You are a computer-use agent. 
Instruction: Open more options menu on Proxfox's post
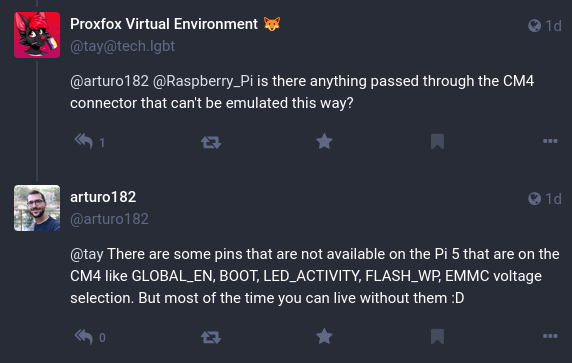pyautogui.click(x=550, y=141)
